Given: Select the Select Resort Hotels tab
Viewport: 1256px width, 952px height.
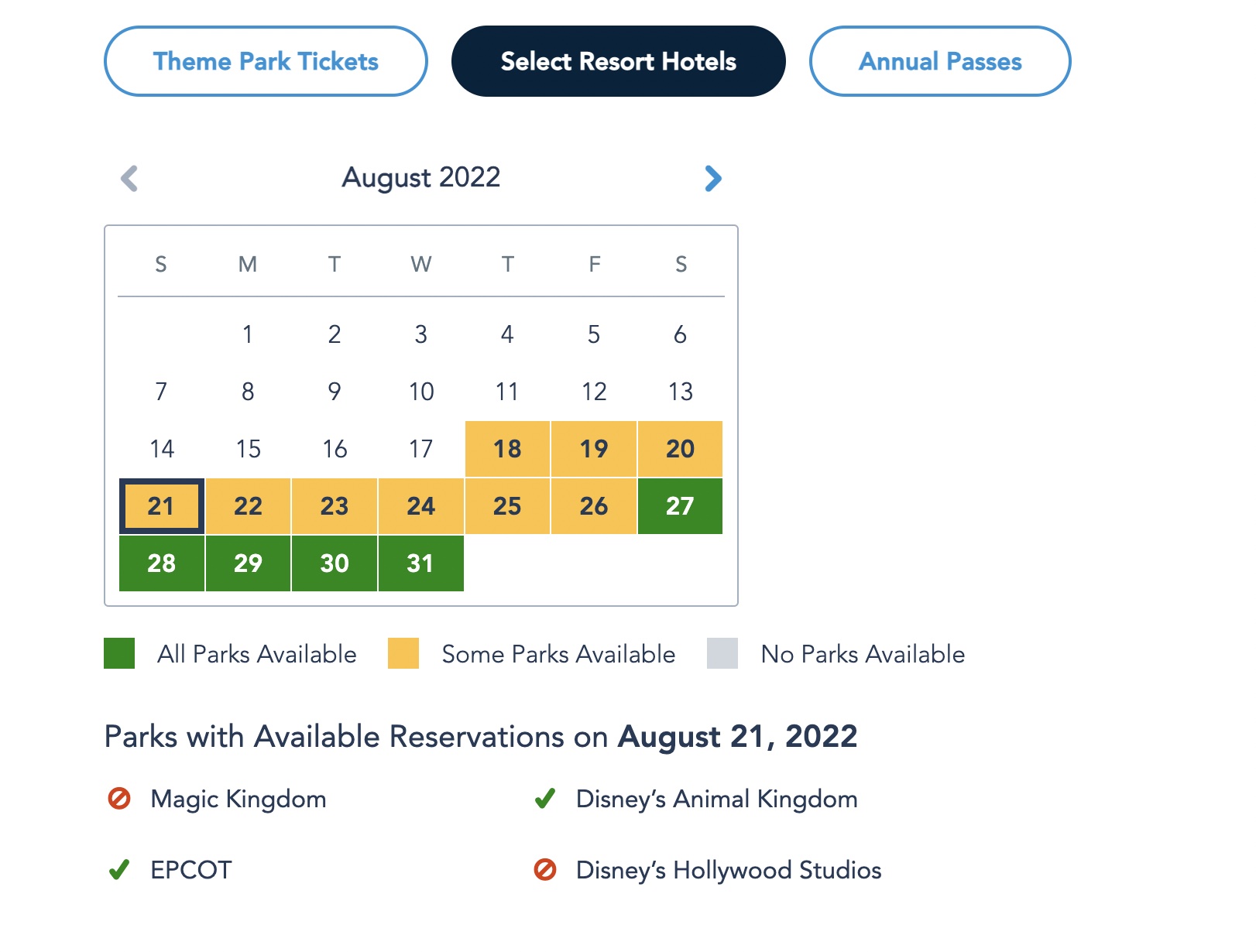Looking at the screenshot, I should coord(618,61).
